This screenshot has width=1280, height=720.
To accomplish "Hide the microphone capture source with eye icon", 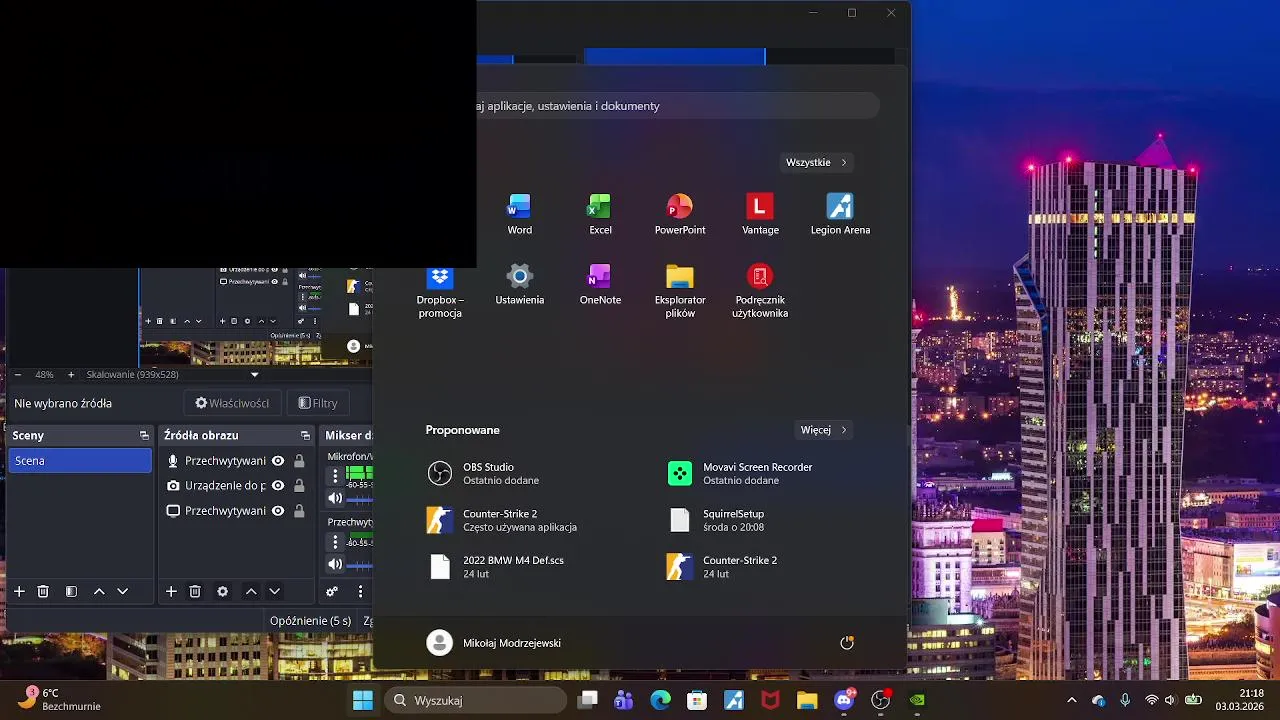I will tap(278, 461).
